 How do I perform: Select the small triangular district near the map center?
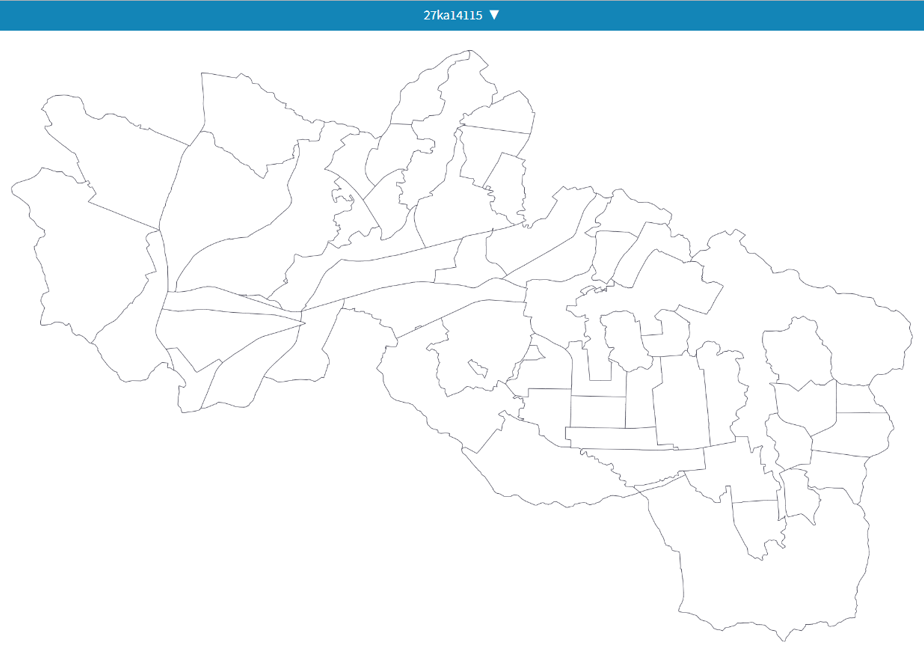pyautogui.click(x=533, y=354)
